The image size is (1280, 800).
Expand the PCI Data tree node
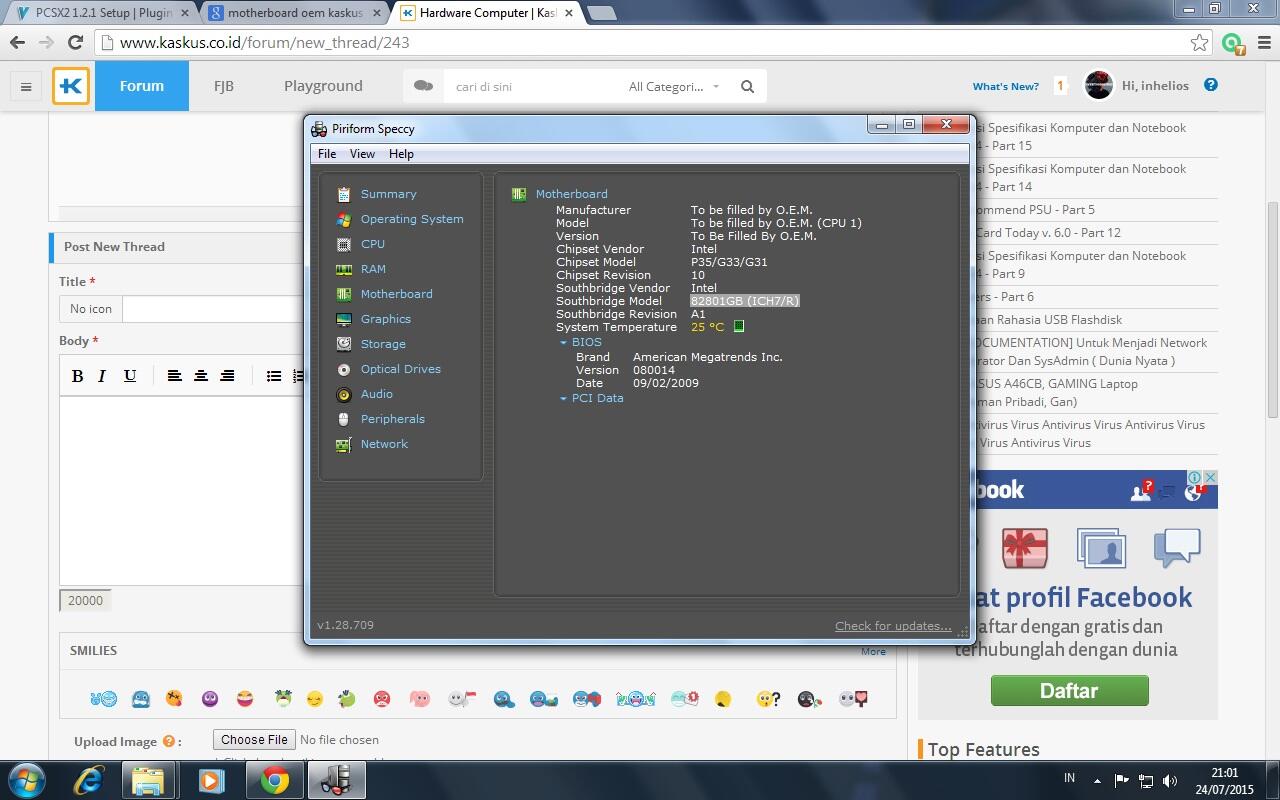point(563,399)
